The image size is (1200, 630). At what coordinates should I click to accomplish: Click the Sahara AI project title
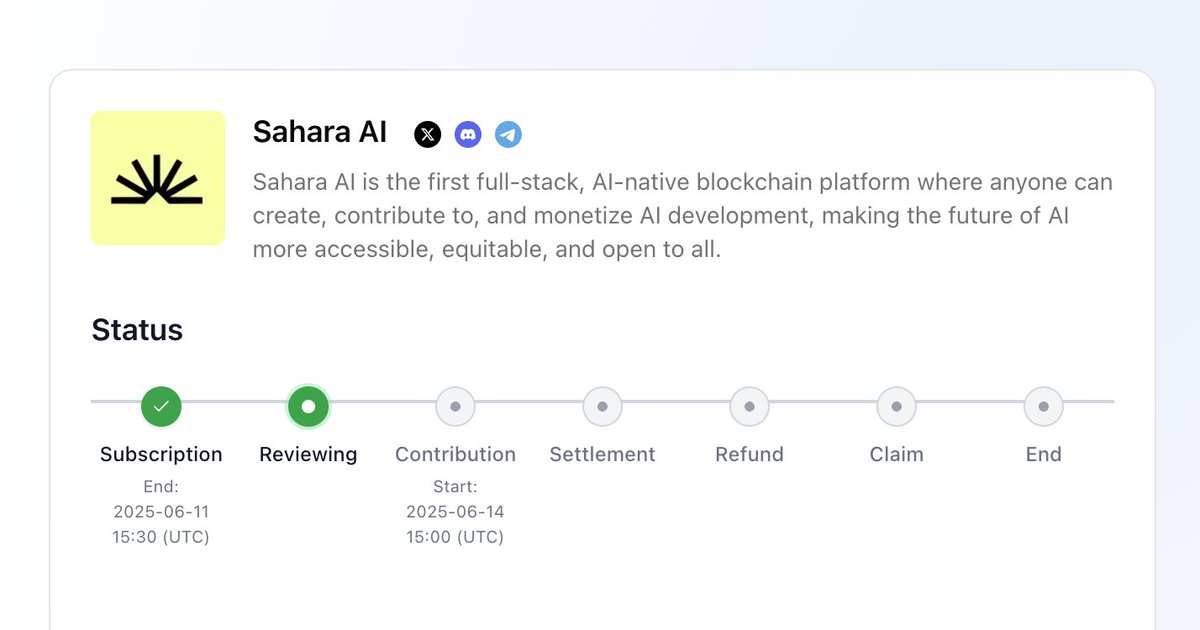click(320, 132)
